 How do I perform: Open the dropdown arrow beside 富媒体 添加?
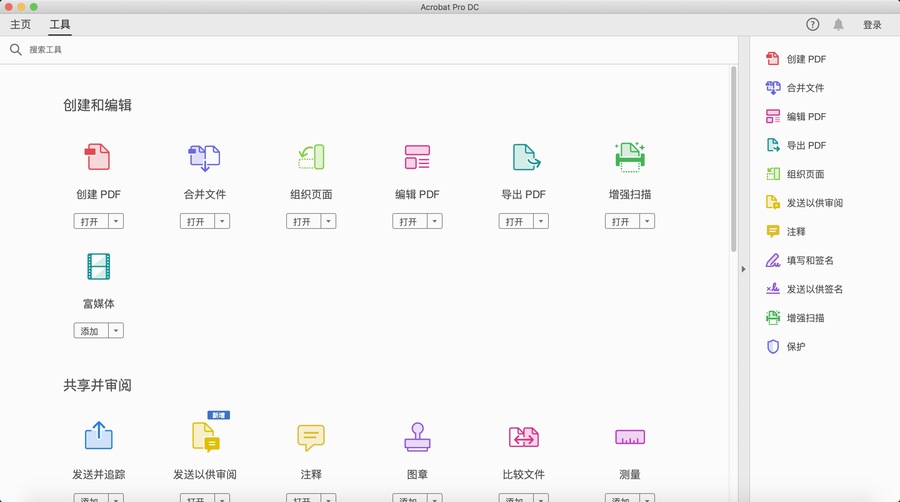[116, 330]
